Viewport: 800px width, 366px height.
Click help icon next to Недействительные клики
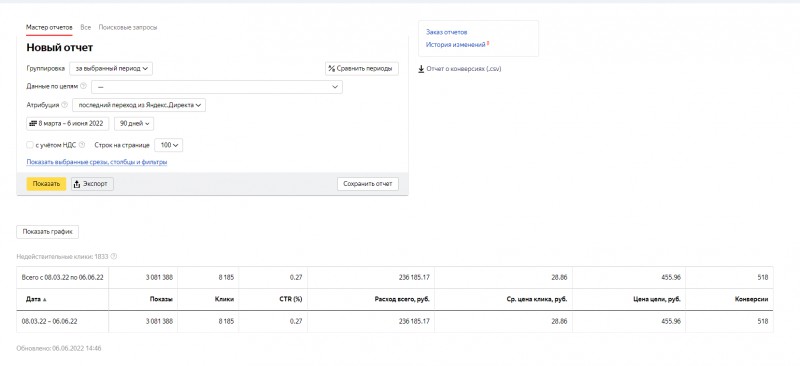click(114, 256)
